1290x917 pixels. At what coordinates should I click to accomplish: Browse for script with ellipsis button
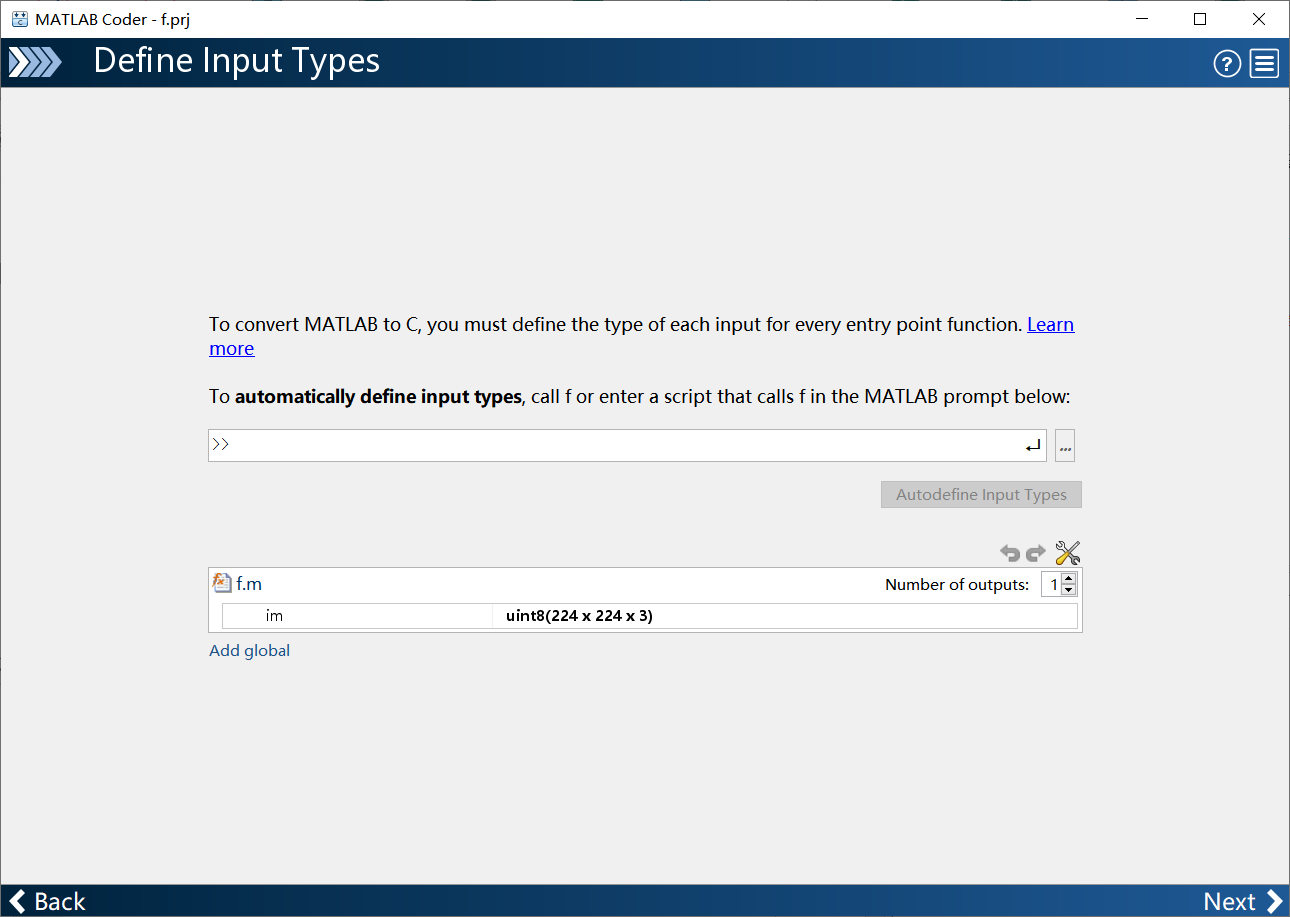[1065, 446]
